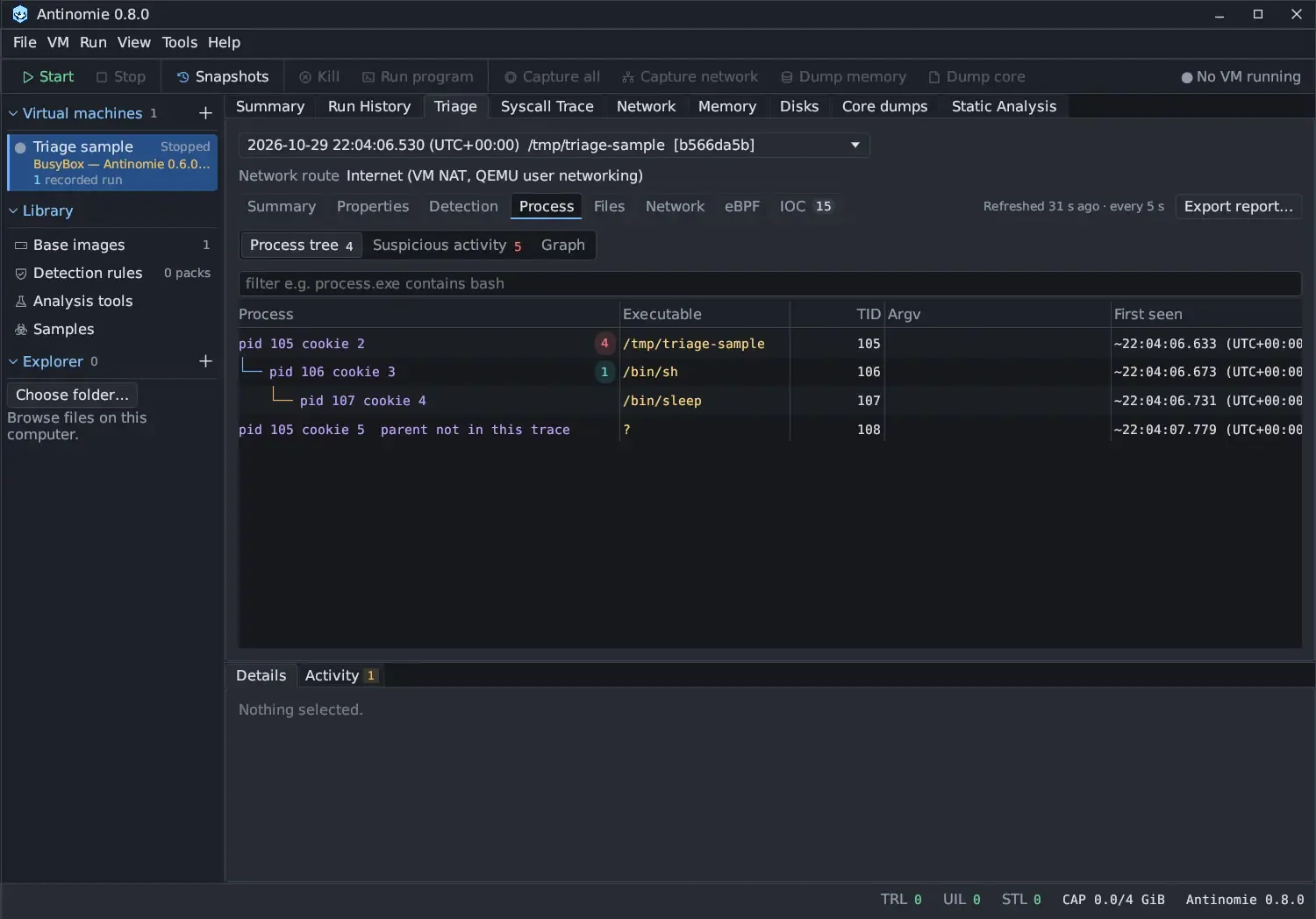This screenshot has width=1316, height=919.
Task: Click the Choose folder button
Action: point(72,395)
